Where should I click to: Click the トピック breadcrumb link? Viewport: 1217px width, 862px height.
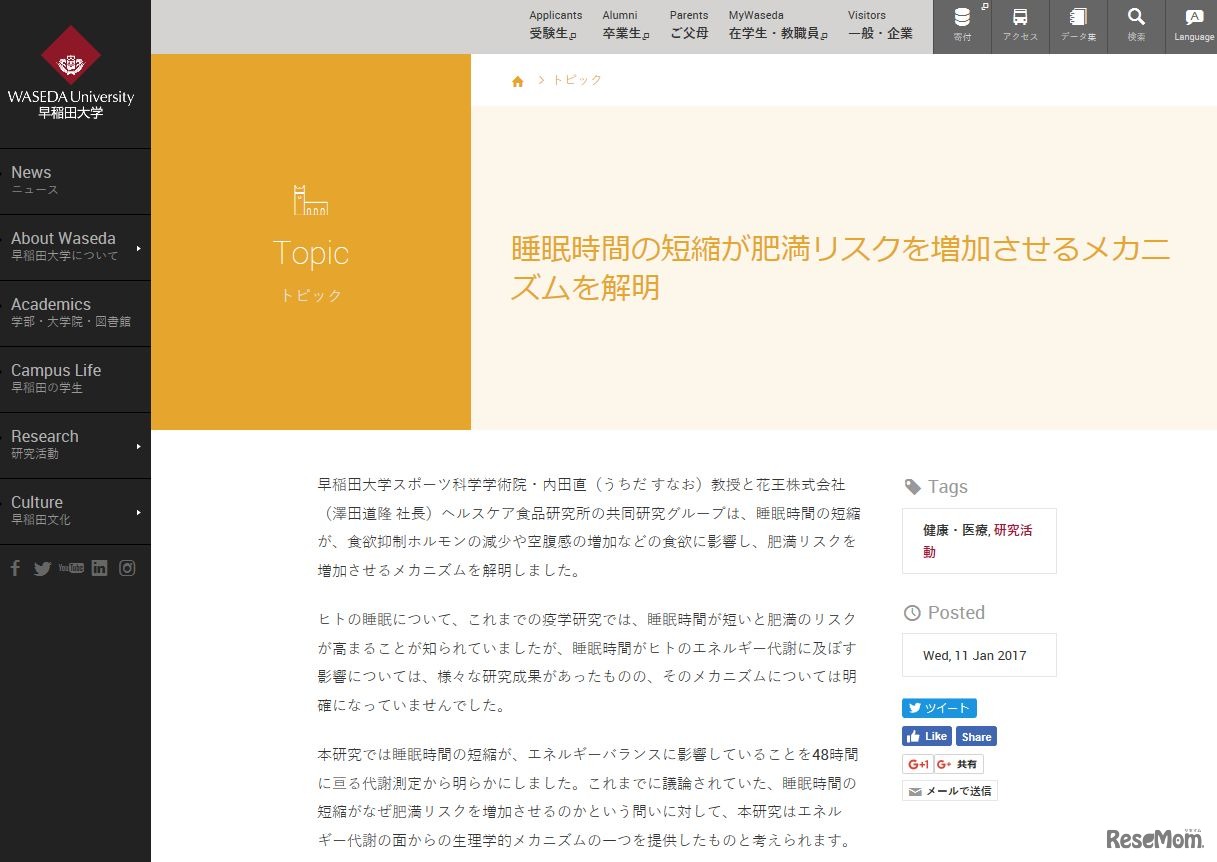pos(577,80)
